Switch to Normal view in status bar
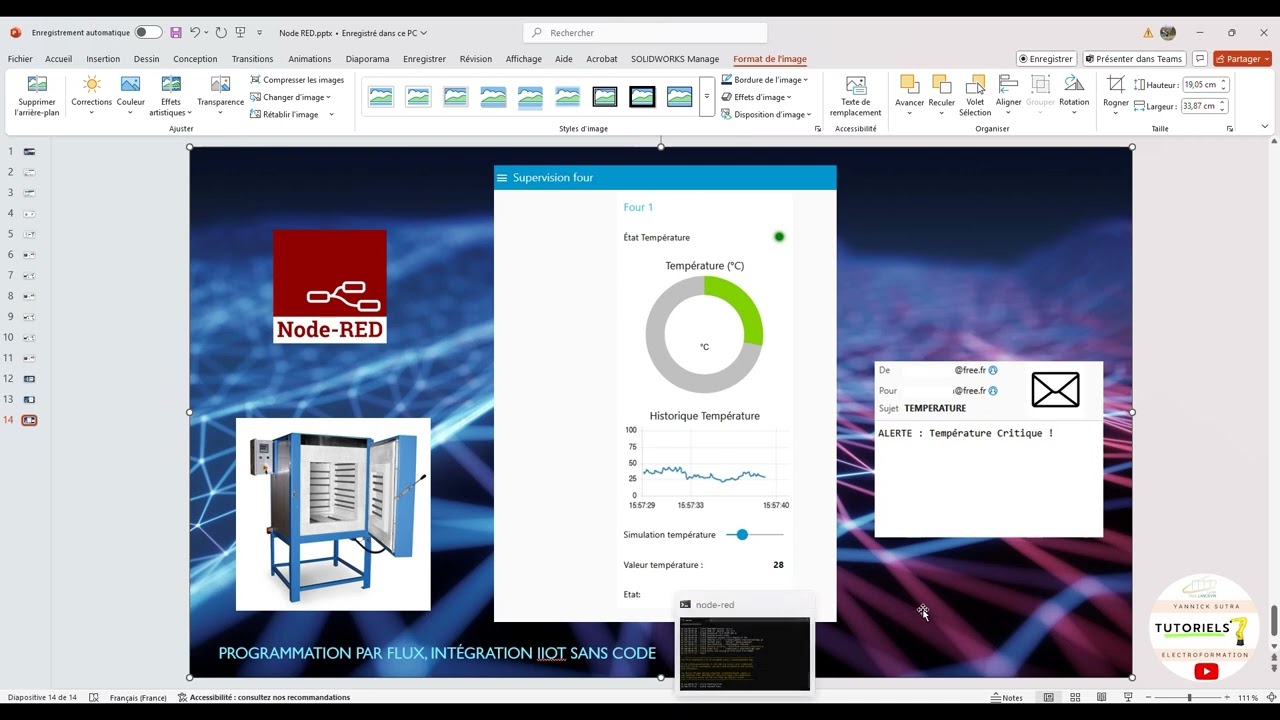The height and width of the screenshot is (720, 1280). click(x=1049, y=697)
